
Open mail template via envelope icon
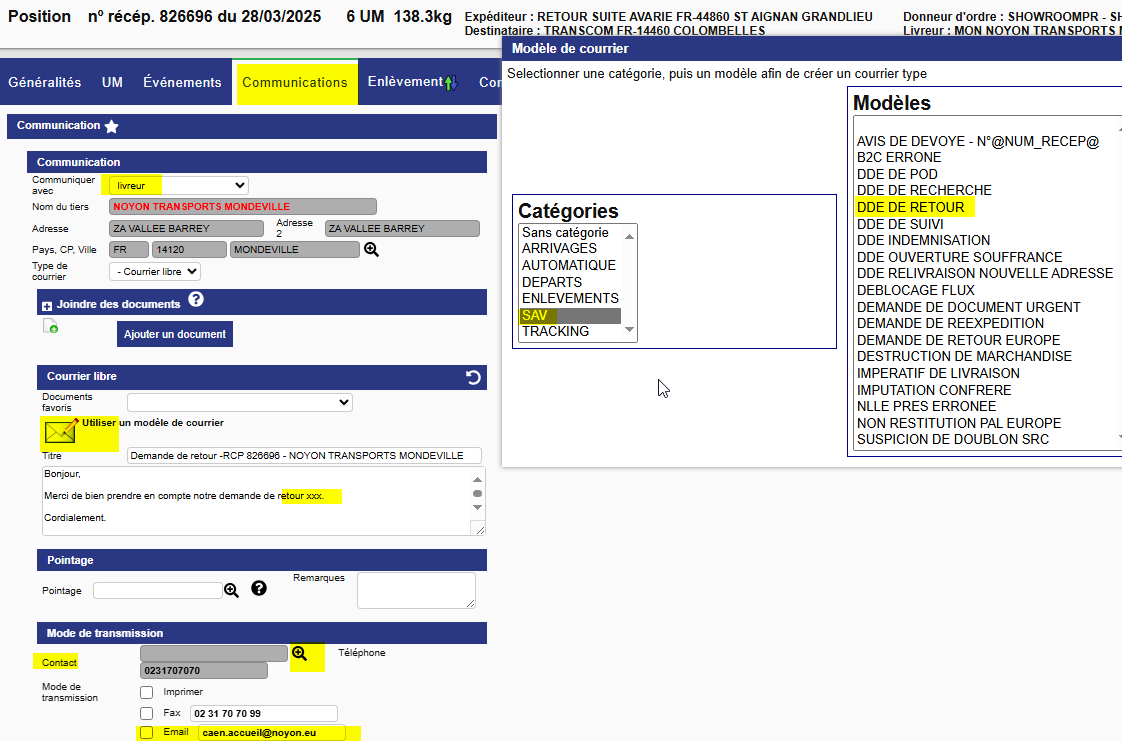[61, 431]
